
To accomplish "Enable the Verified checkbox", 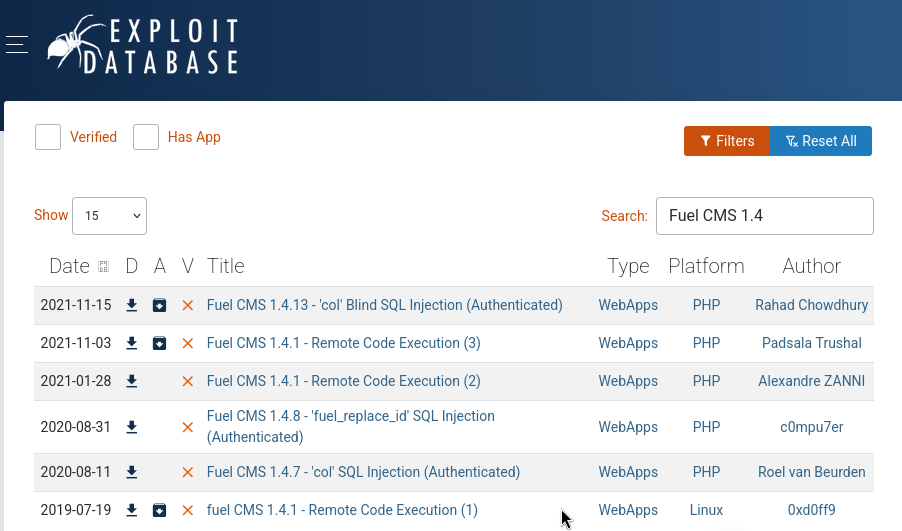I will tap(48, 137).
